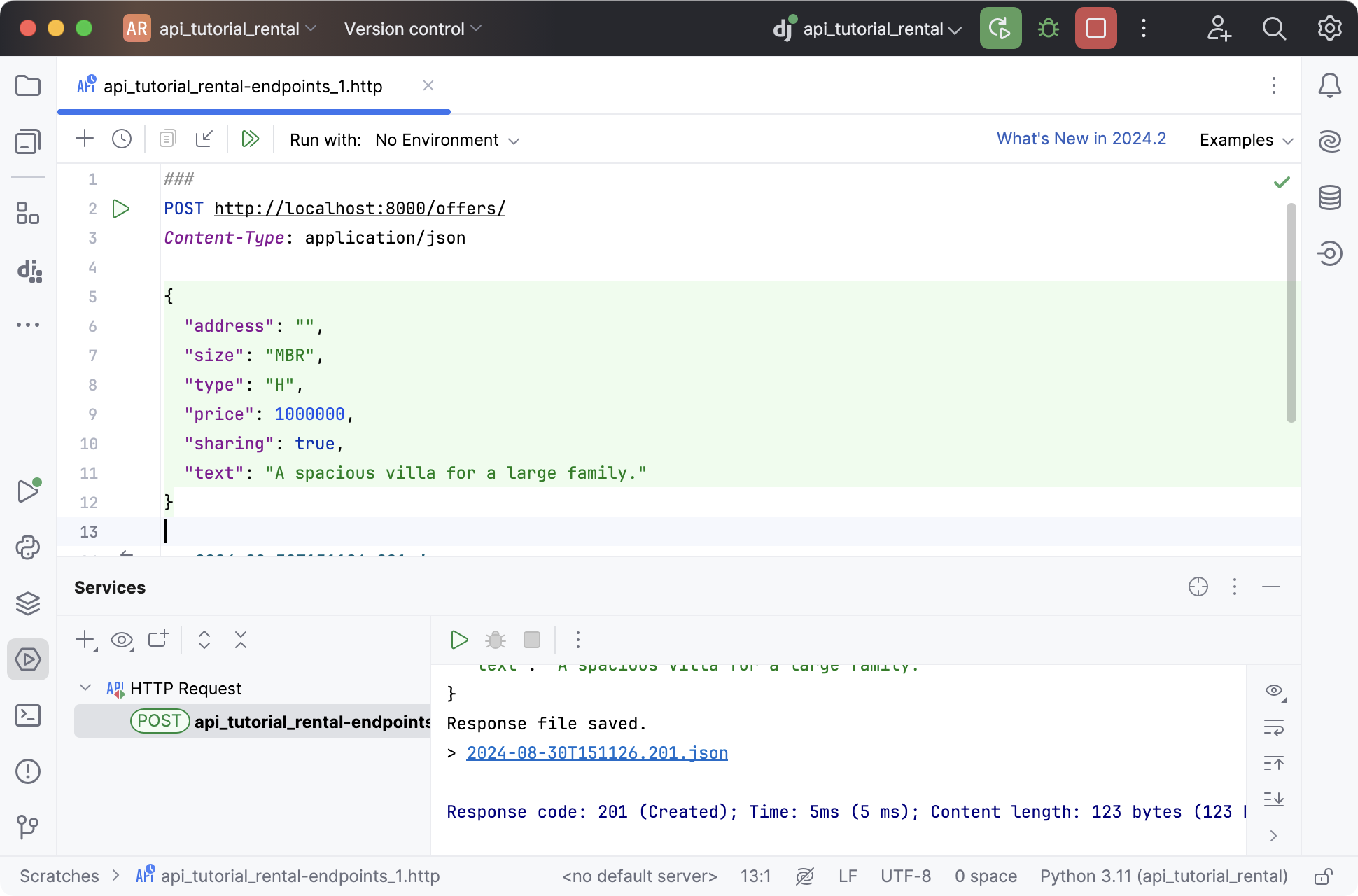The height and width of the screenshot is (896, 1358).
Task: Open the Python Console tool window
Action: point(28,547)
